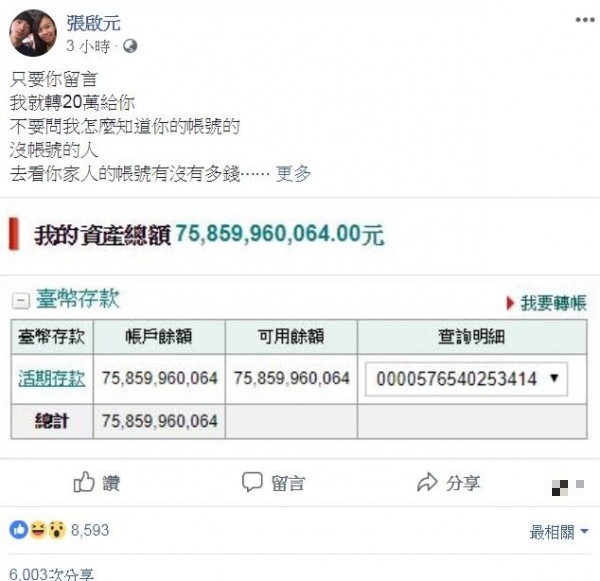Click the arrow 分享 share icon
The height and width of the screenshot is (581, 600).
(427, 482)
